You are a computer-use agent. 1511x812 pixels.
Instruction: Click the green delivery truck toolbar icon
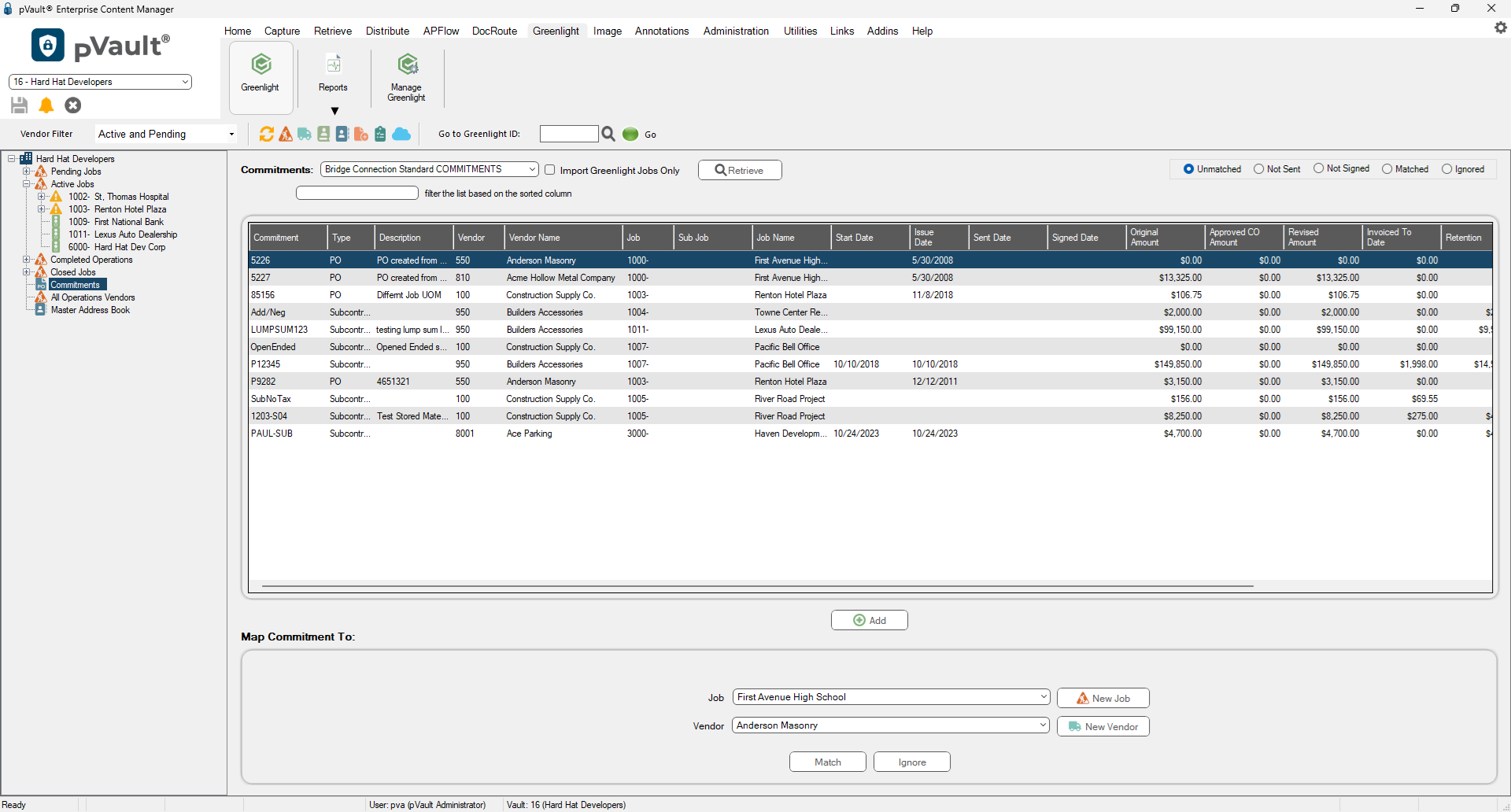pos(305,135)
